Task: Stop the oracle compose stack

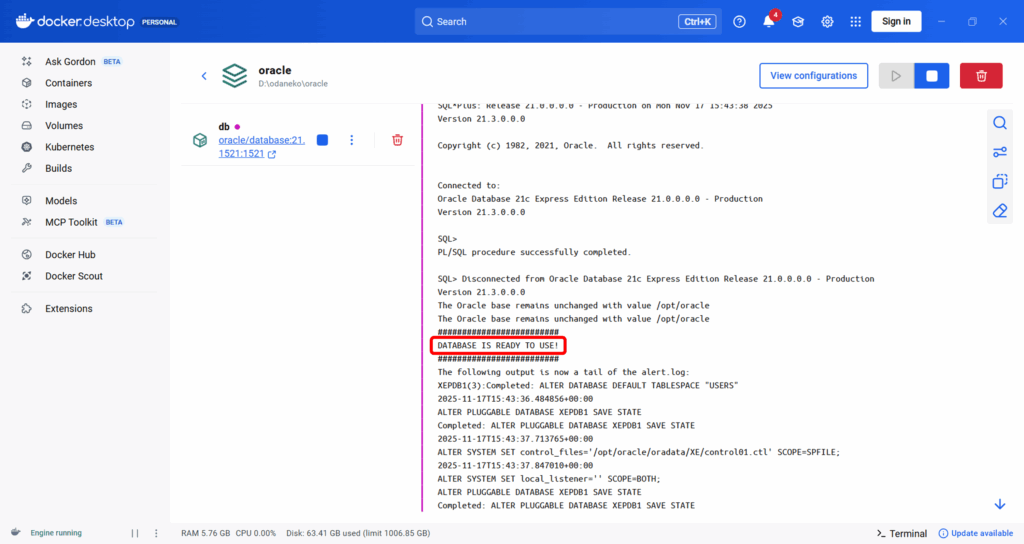Action: click(931, 76)
